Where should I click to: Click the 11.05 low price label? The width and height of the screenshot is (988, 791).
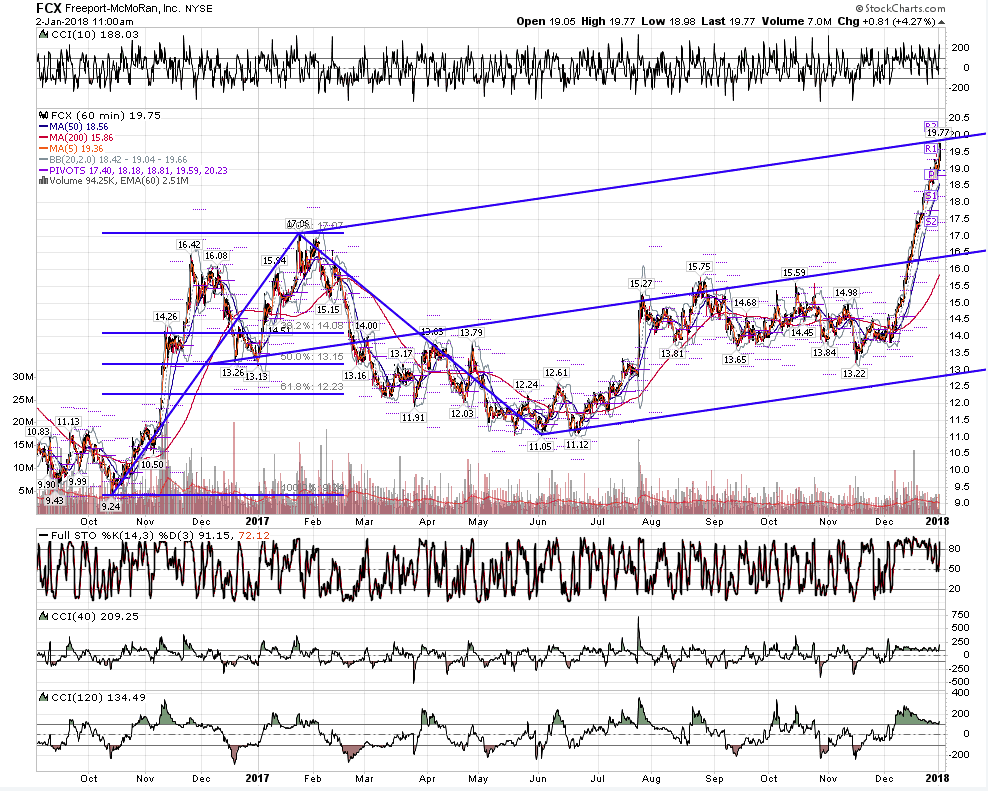click(x=540, y=446)
